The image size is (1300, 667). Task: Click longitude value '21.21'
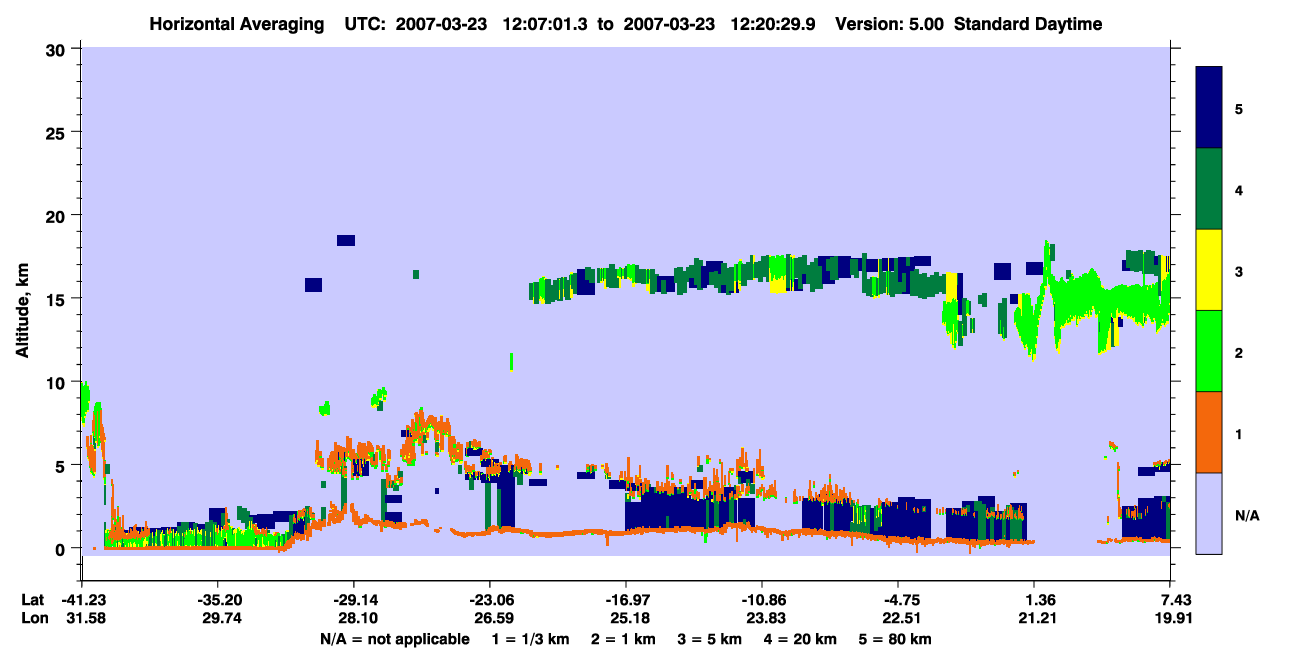tap(1035, 619)
